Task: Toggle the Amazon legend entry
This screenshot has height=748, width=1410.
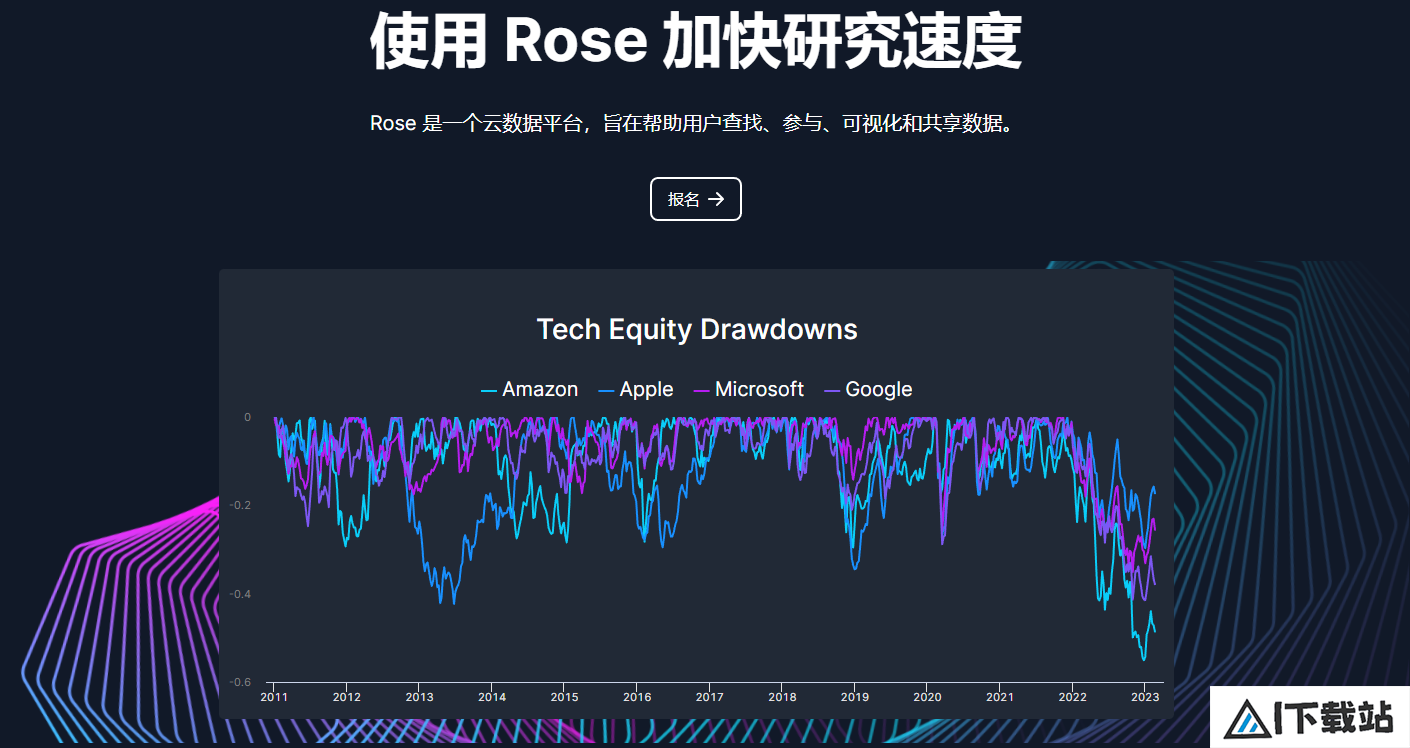Action: [530, 390]
